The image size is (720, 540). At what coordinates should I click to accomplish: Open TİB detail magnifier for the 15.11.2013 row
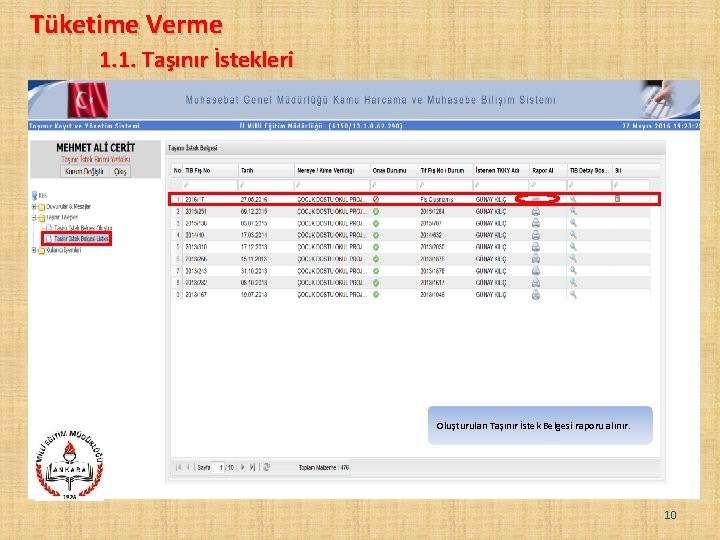[573, 259]
